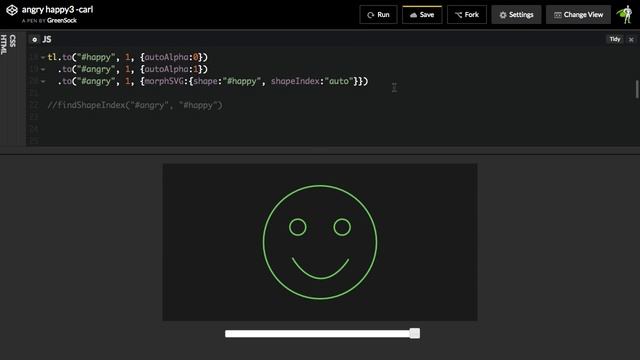Click the CodePen logo icon

pyautogui.click(x=12, y=10)
